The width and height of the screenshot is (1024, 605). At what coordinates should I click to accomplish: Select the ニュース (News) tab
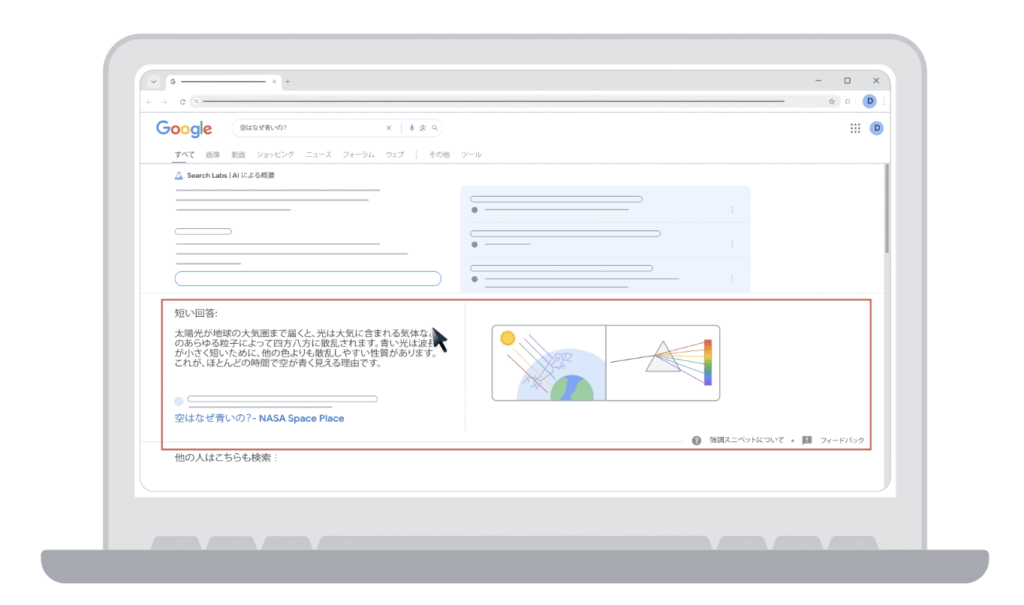tap(318, 155)
